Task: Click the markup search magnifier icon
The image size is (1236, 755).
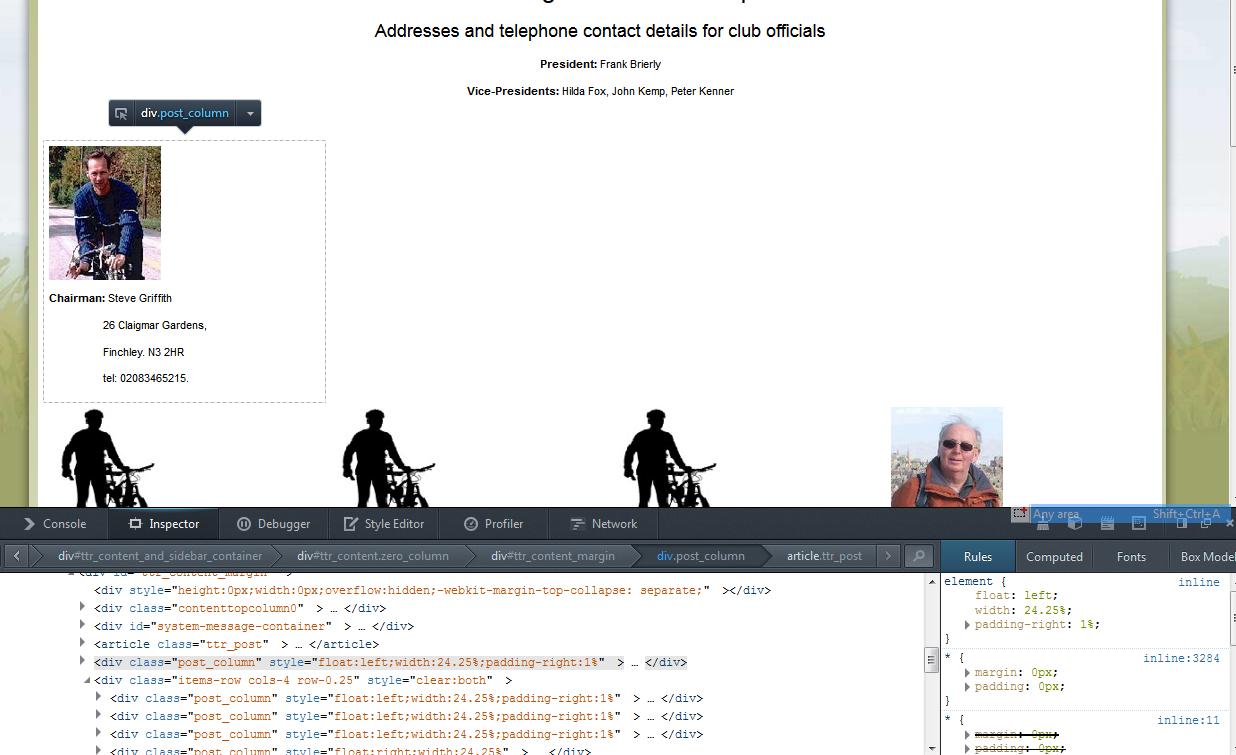Action: pyautogui.click(x=918, y=556)
